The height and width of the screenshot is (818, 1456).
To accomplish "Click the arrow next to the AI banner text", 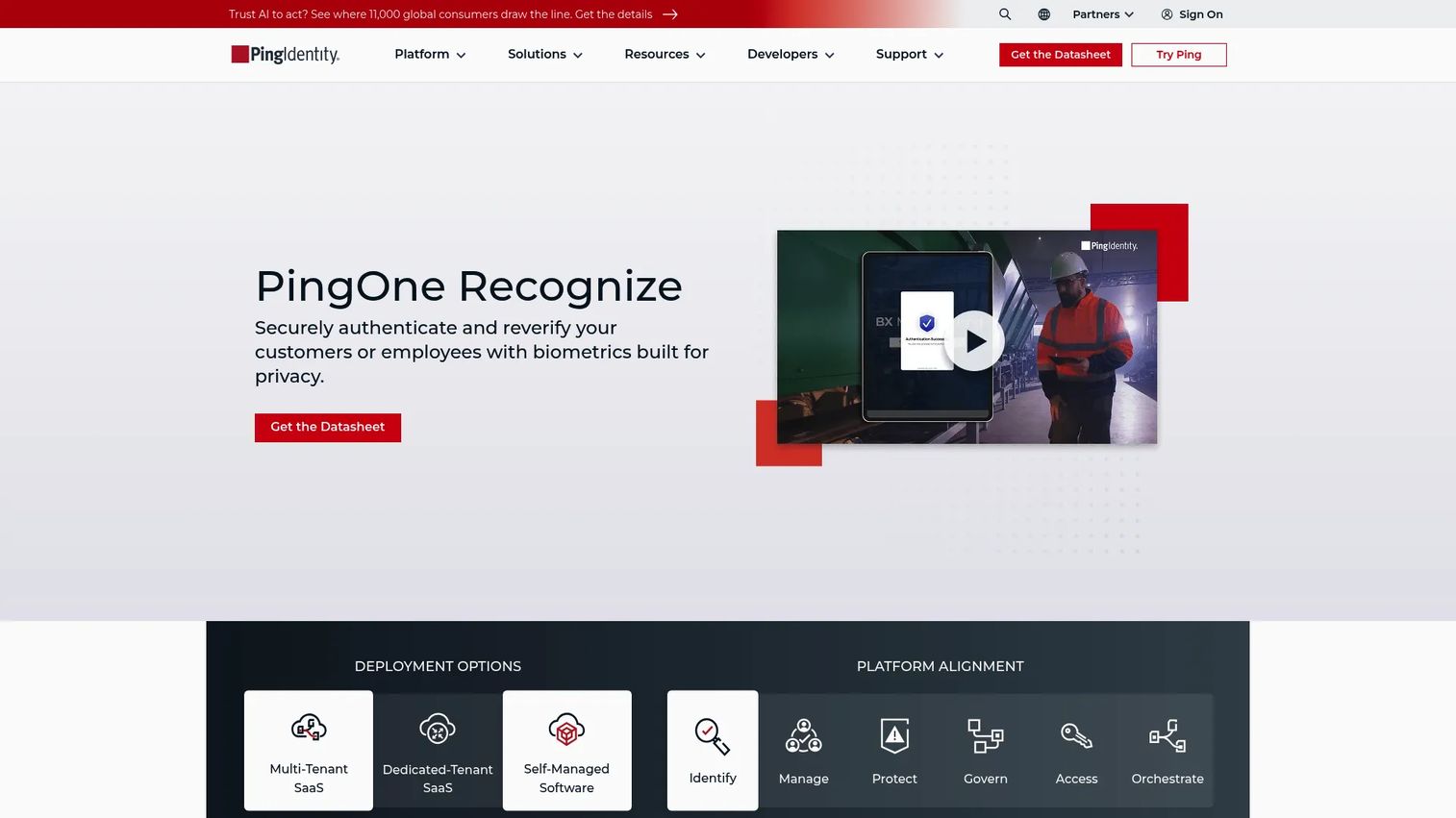I will [670, 14].
